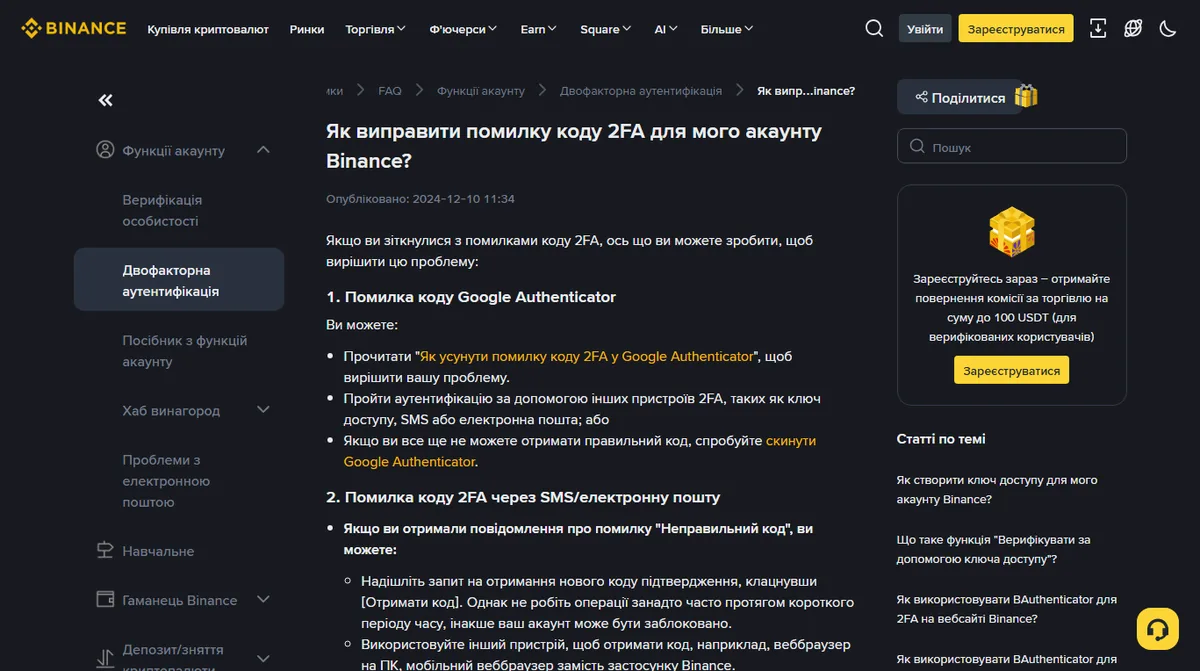Image resolution: width=1200 pixels, height=671 pixels.
Task: Click the Пошук search field
Action: 1011,146
